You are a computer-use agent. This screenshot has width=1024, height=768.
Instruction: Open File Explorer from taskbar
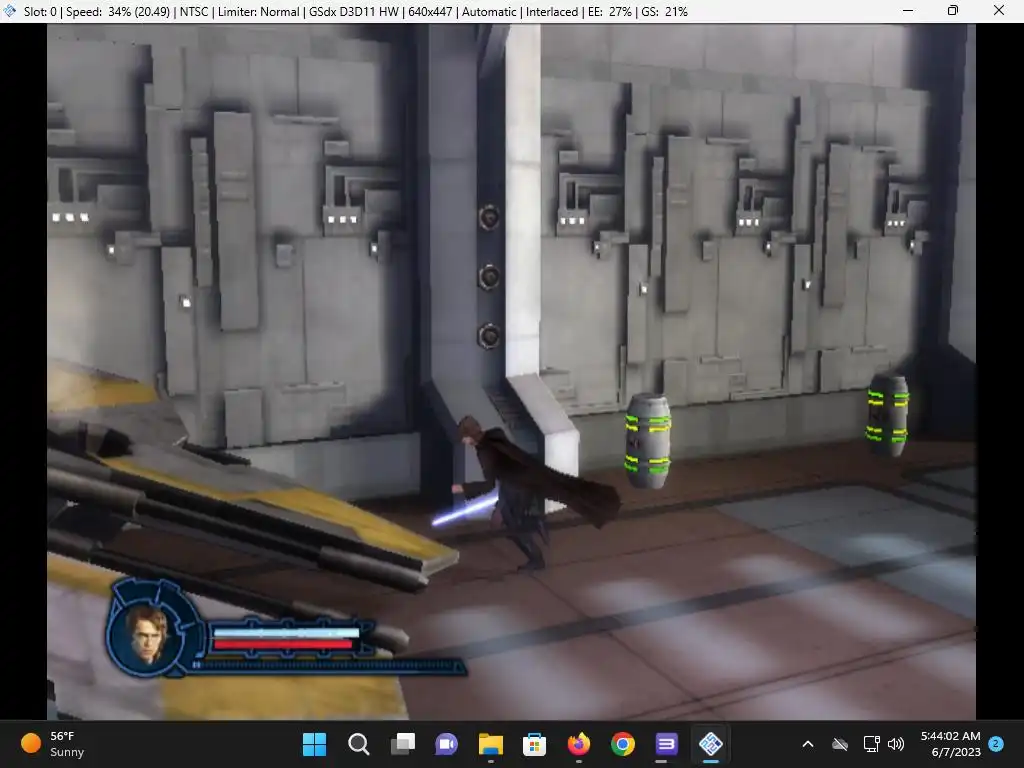[490, 744]
